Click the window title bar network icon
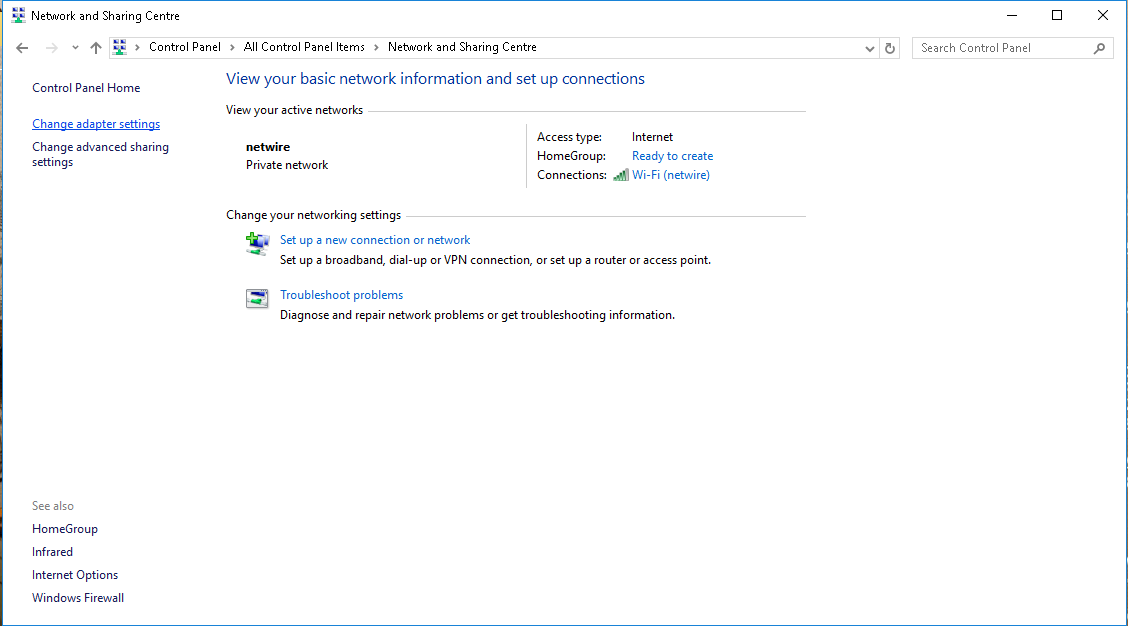The image size is (1128, 628). coord(18,15)
